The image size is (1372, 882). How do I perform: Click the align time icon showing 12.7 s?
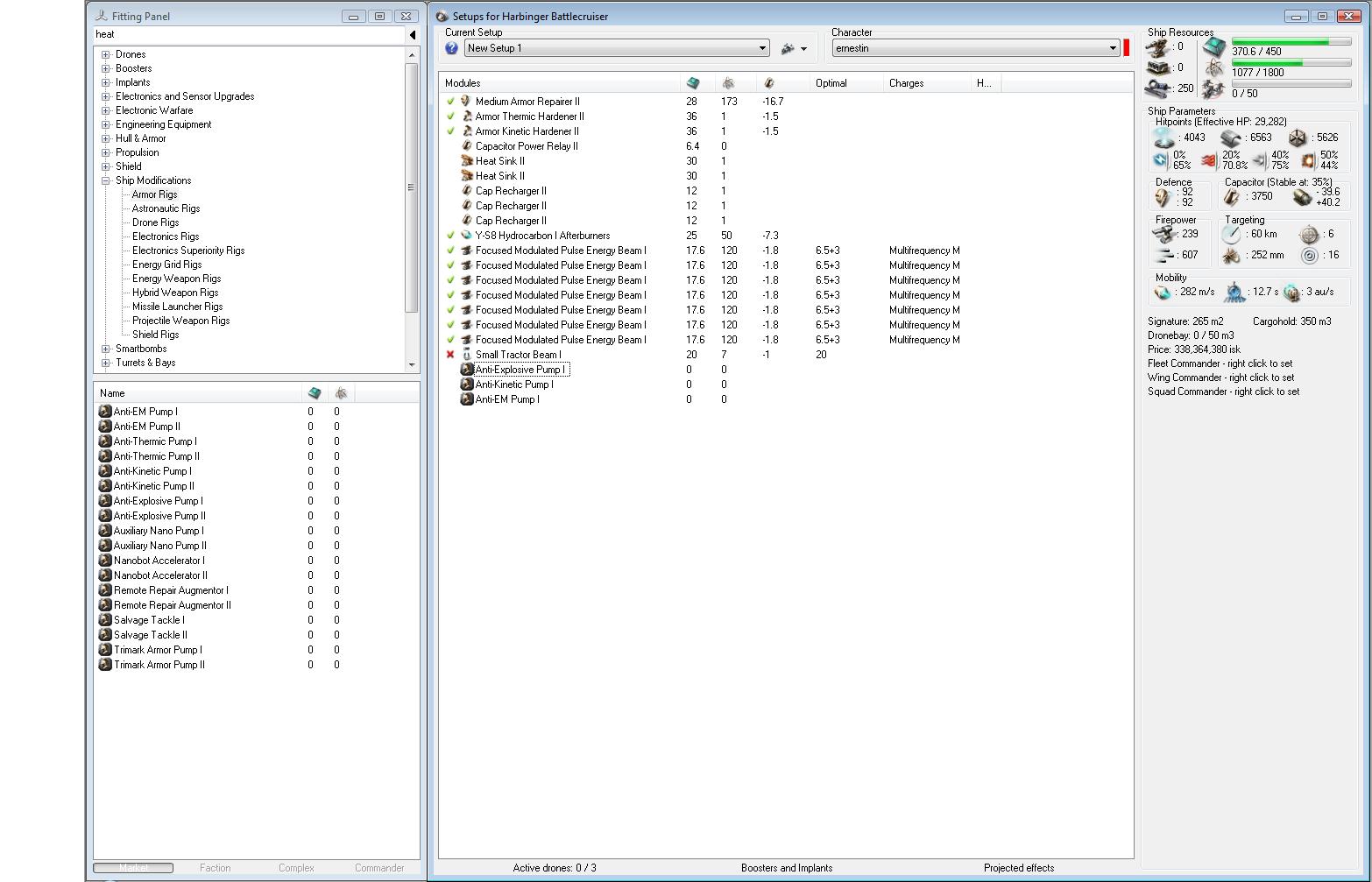(x=1234, y=293)
